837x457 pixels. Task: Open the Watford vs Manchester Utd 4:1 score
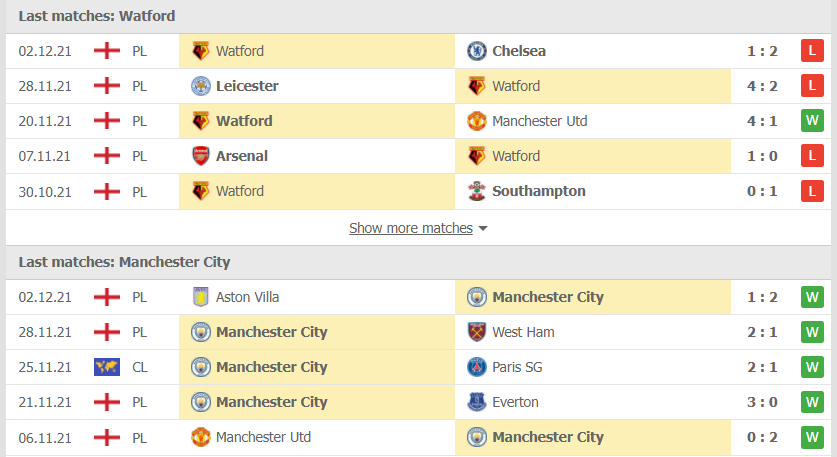(762, 121)
